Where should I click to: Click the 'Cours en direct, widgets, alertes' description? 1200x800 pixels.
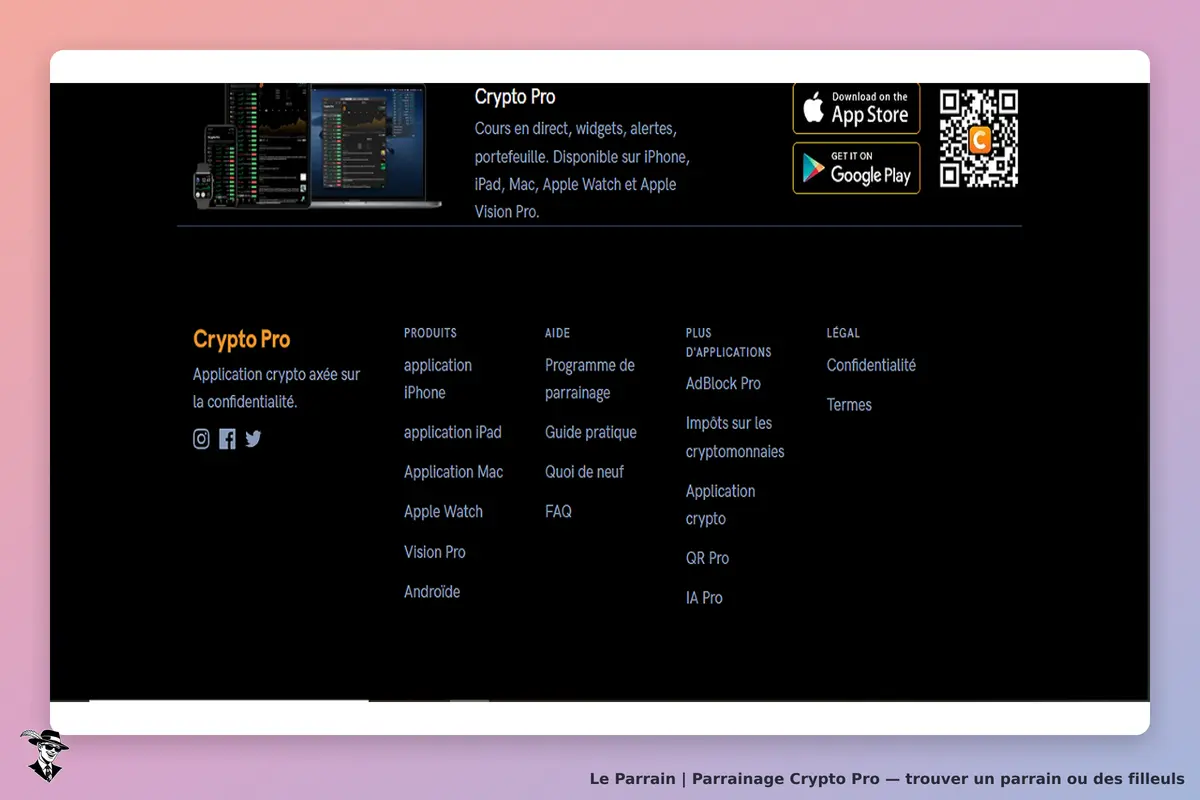click(x=582, y=170)
